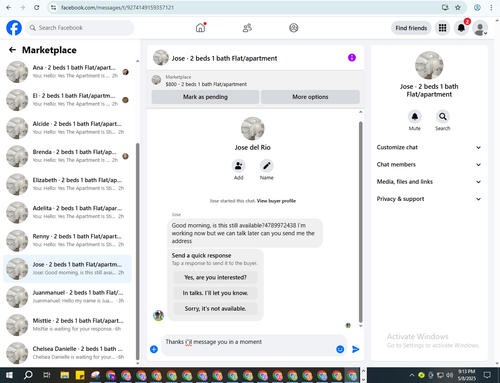Expand Media, files and links section
This screenshot has width=500, height=383.
pyautogui.click(x=429, y=182)
